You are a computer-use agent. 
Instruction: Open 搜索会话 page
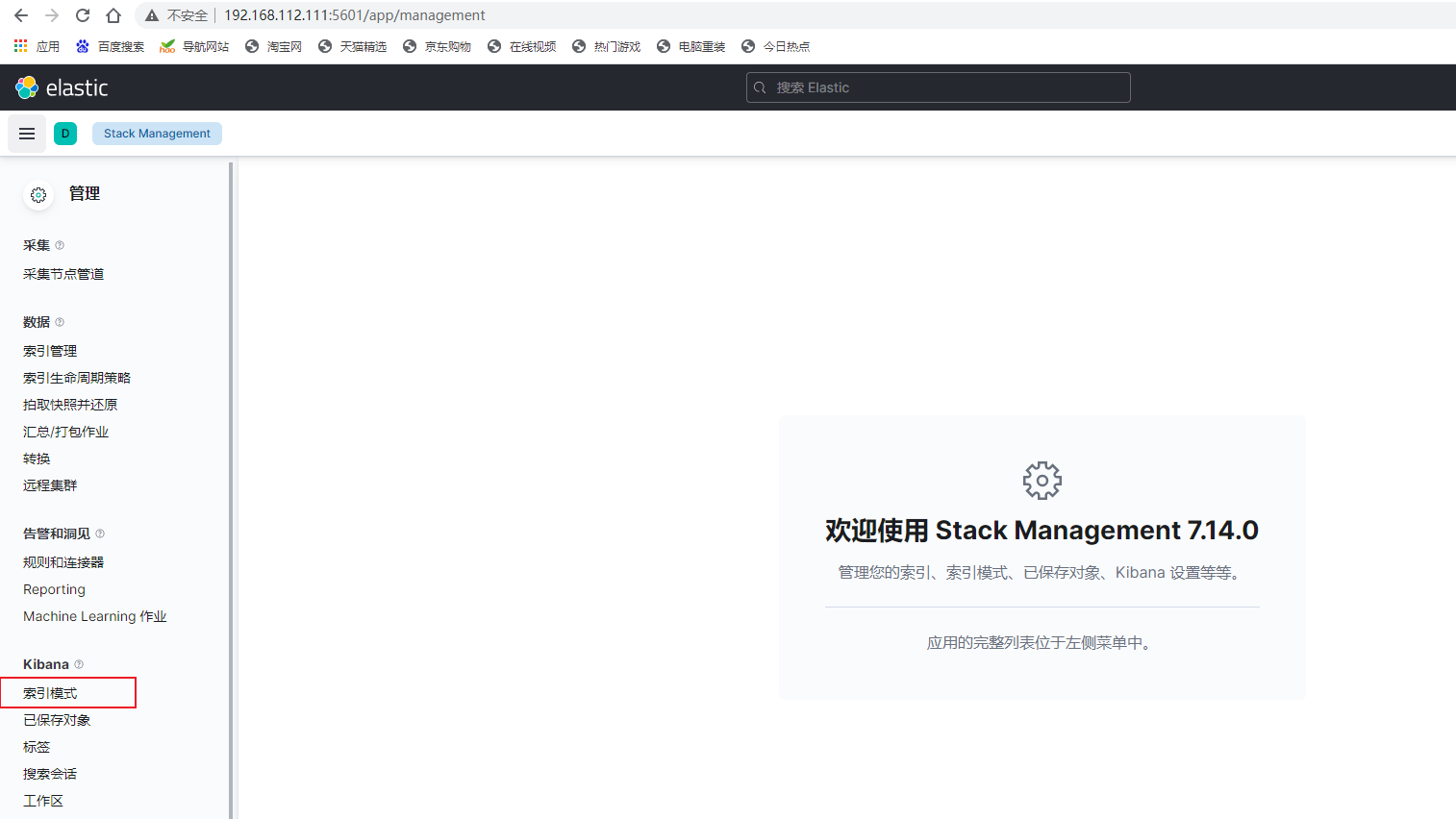(x=50, y=774)
